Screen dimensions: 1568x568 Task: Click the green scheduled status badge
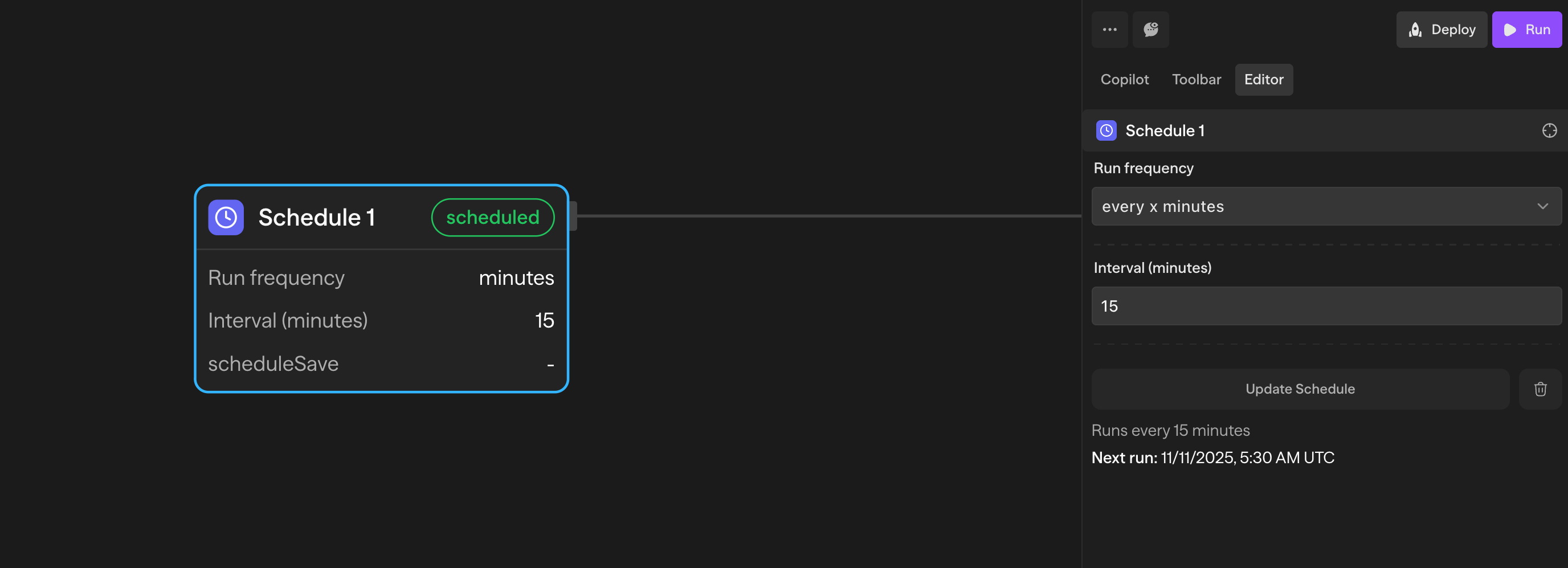pyautogui.click(x=492, y=217)
